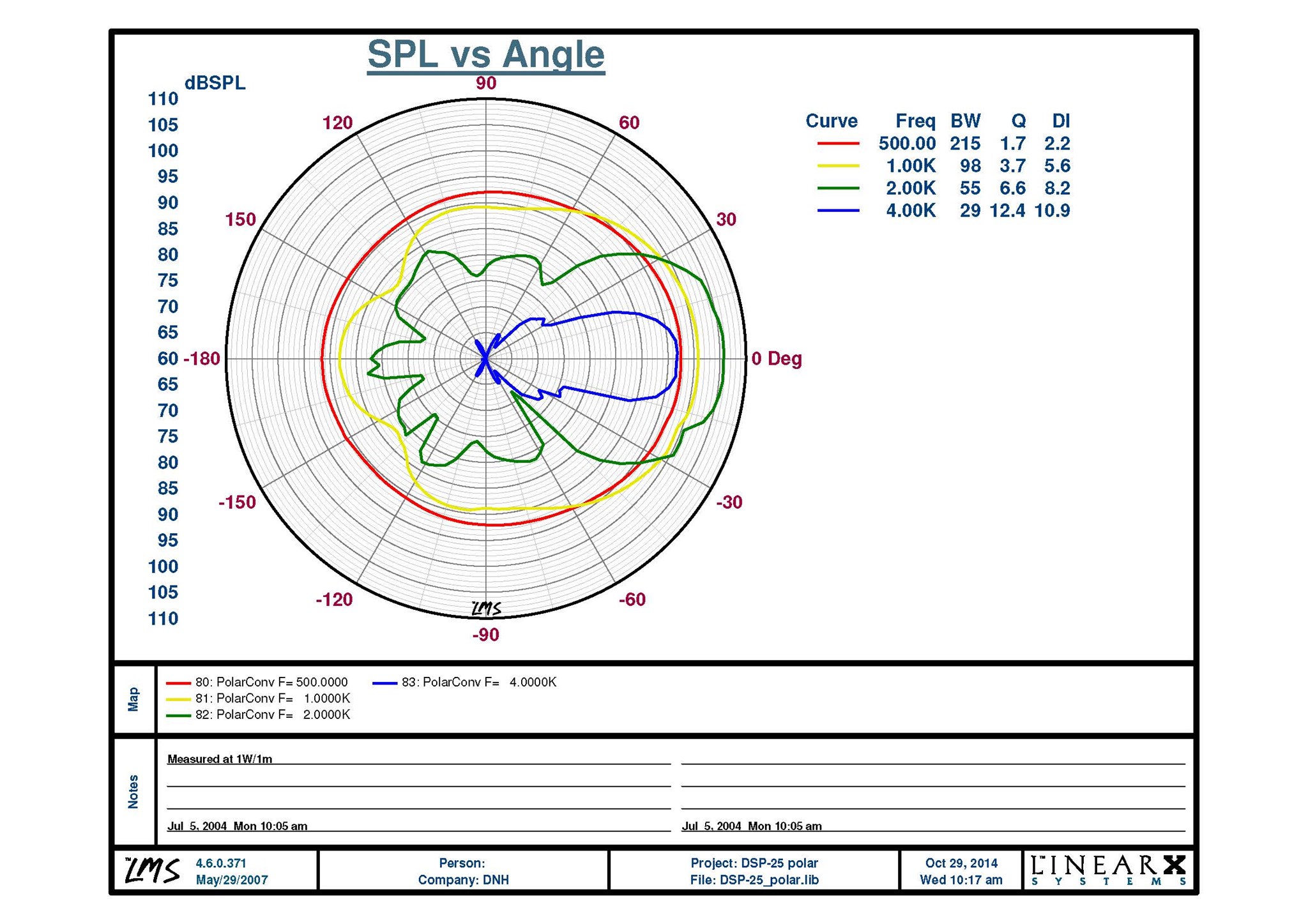1308x924 pixels.
Task: Click the Q value 3.7
Action: (x=1013, y=166)
